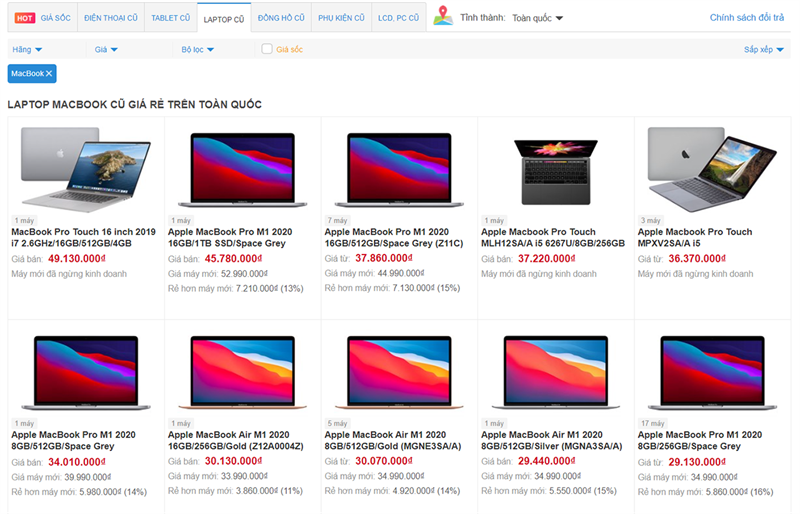
Task: Click the 37.860.000₫ price
Action: click(384, 258)
